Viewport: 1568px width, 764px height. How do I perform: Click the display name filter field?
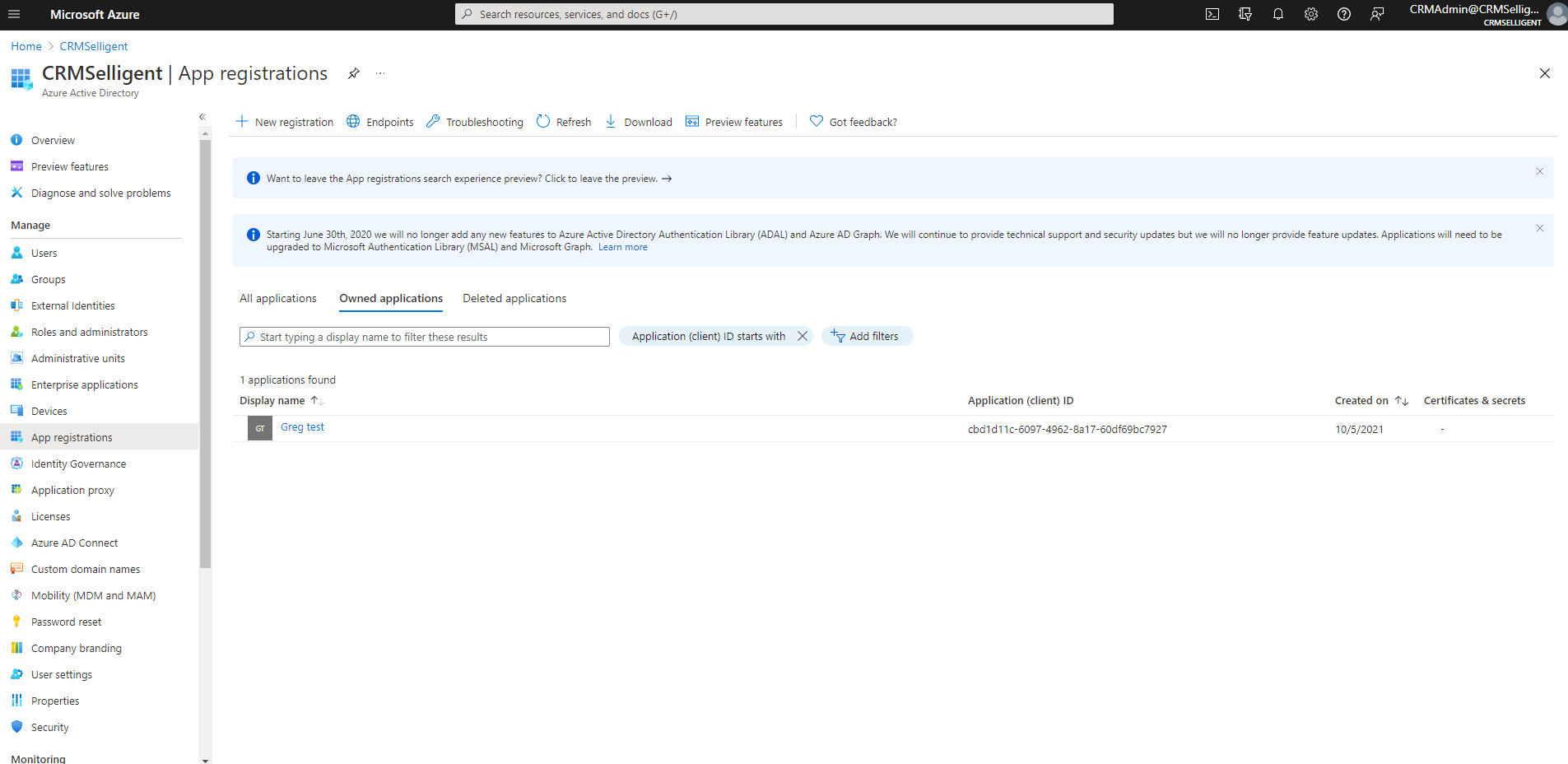[425, 337]
